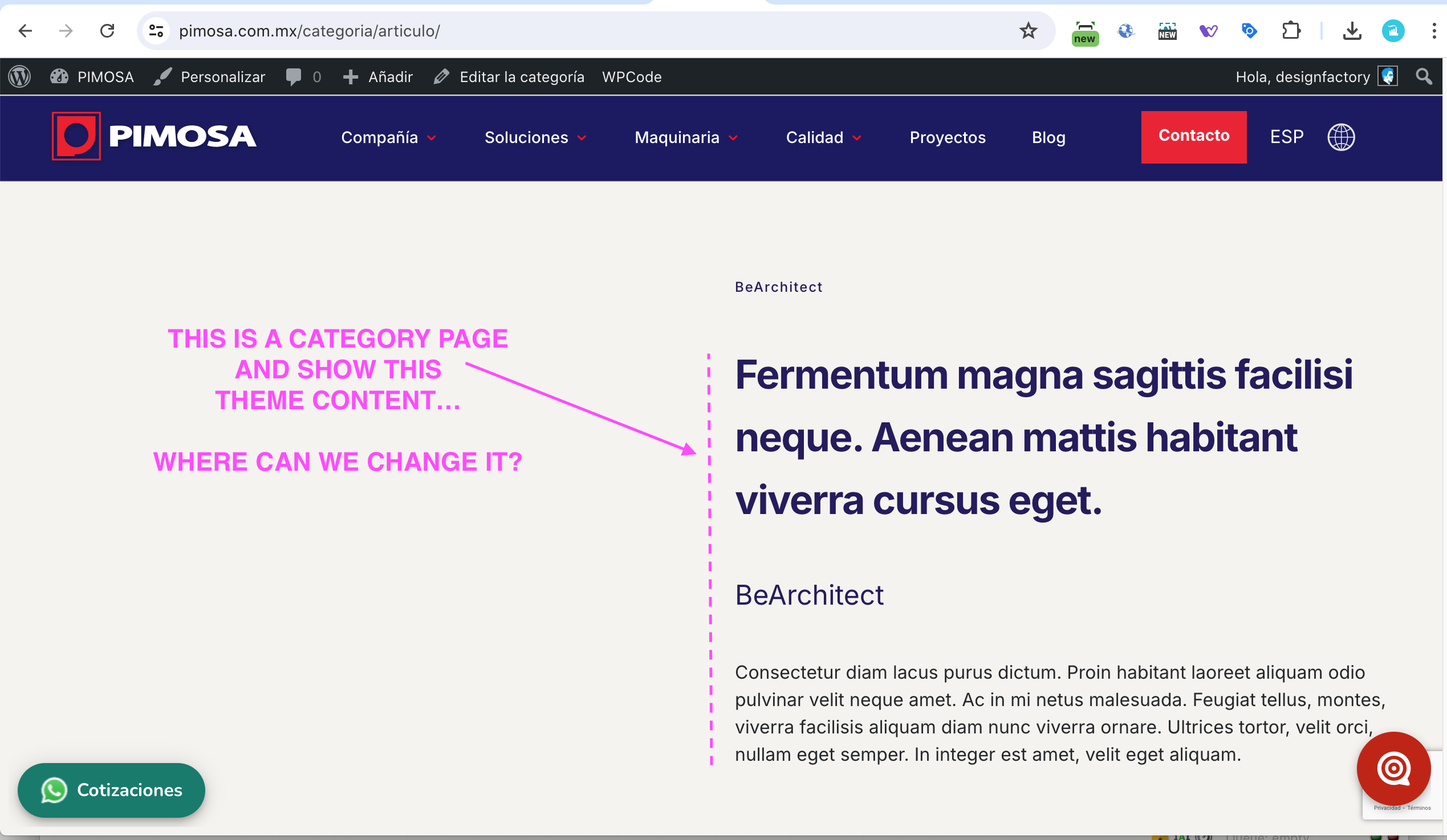The height and width of the screenshot is (840, 1447).
Task: Click the purple W extension icon
Action: pyautogui.click(x=1209, y=31)
